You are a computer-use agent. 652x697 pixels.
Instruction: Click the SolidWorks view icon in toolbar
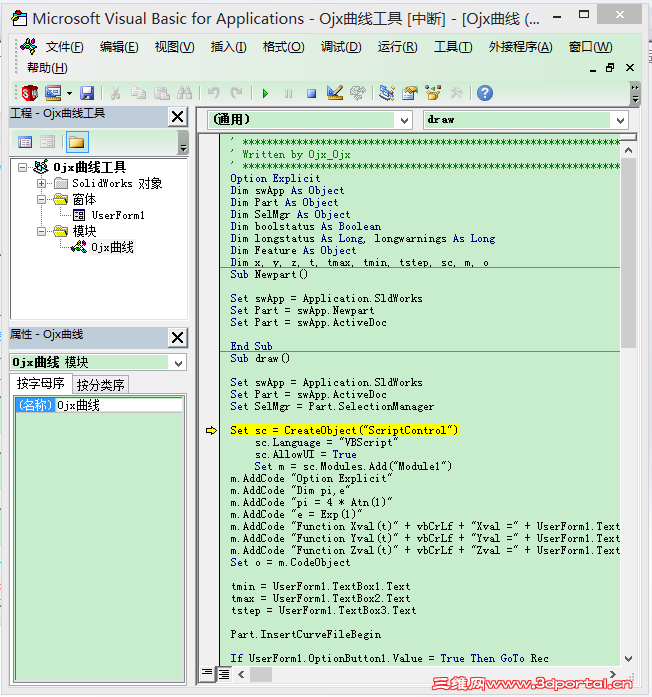(30, 93)
